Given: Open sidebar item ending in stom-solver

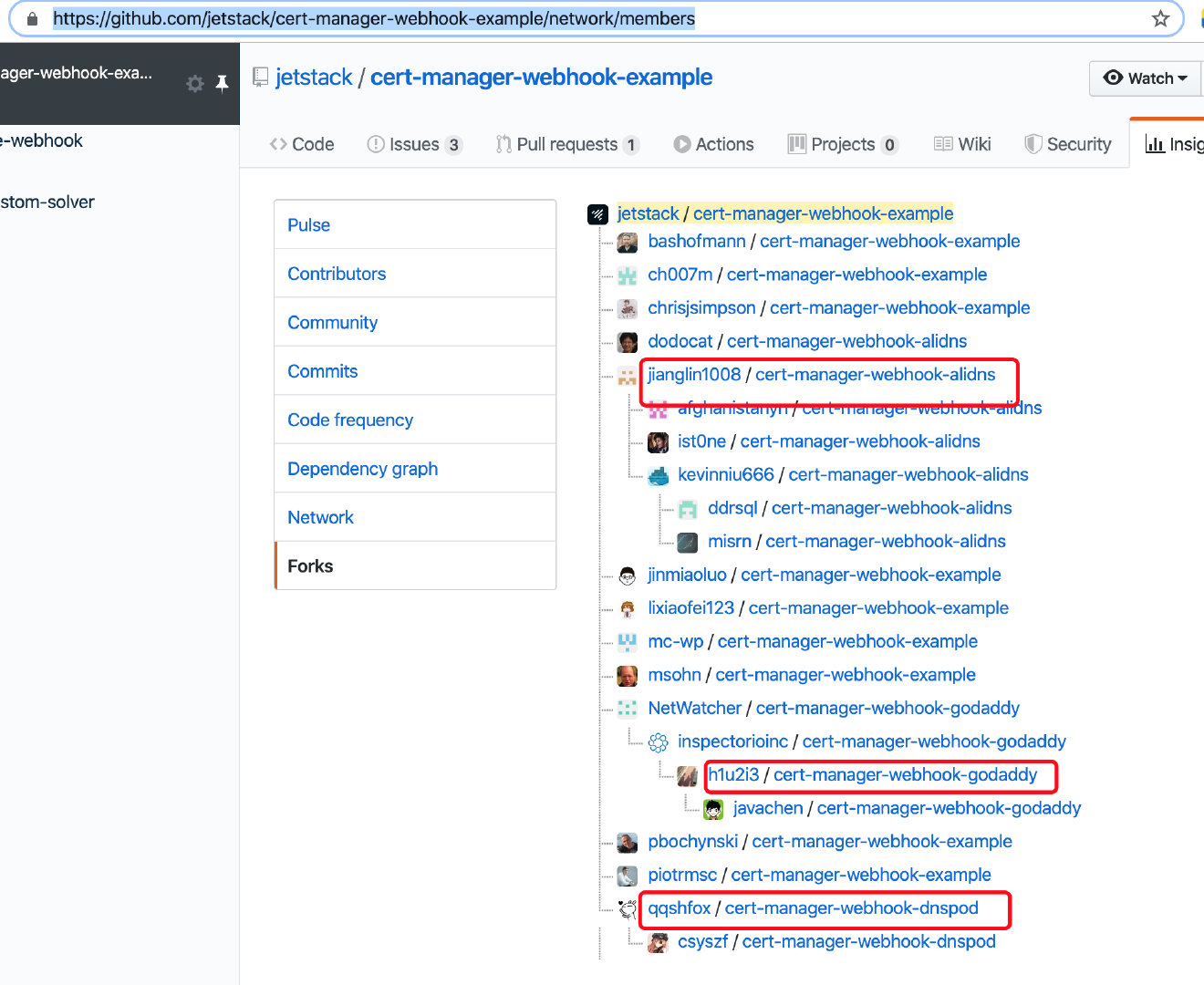Looking at the screenshot, I should [x=47, y=202].
